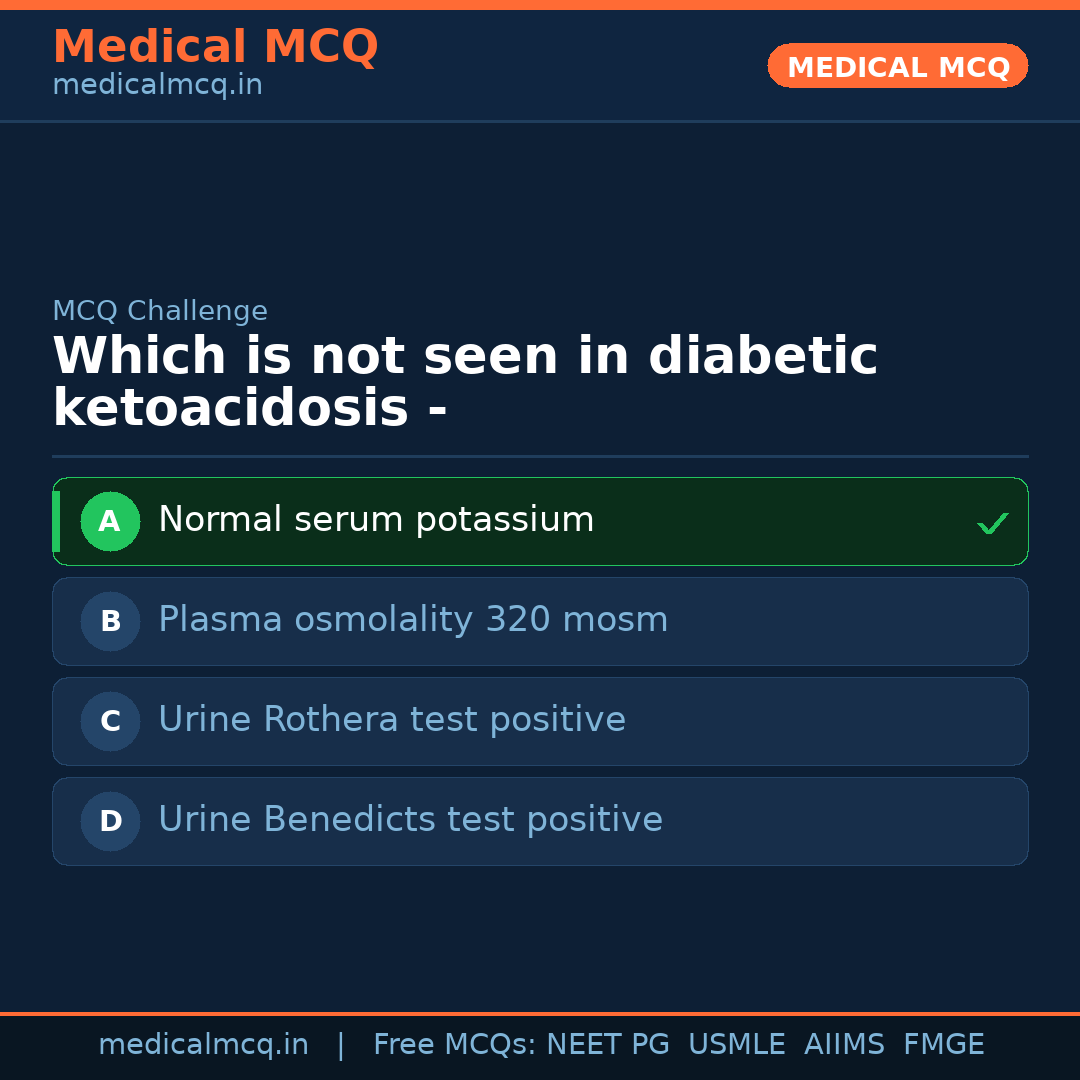
Task: Click 'FMGE' in the footer
Action: [943, 1045]
